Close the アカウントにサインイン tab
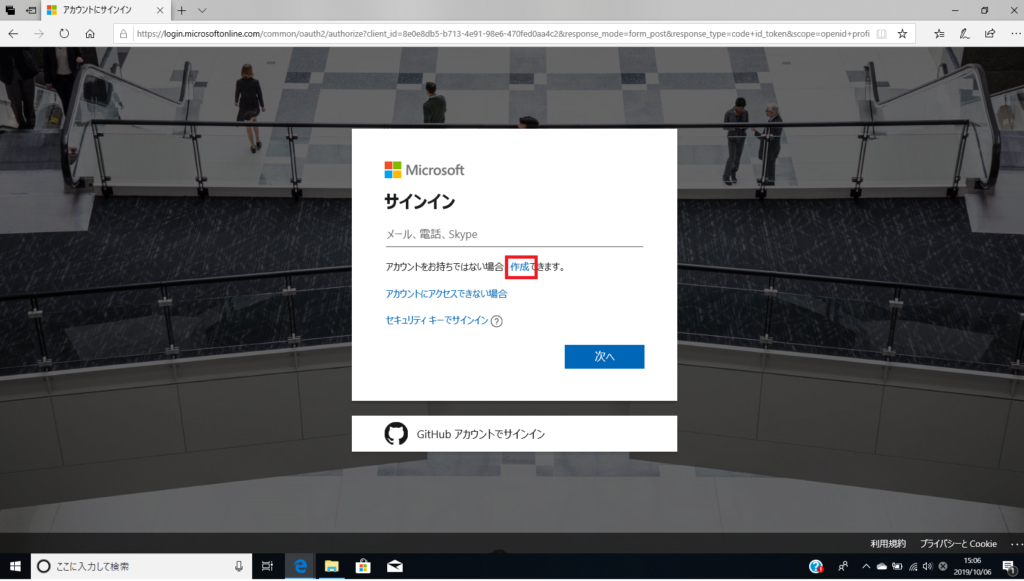Image resolution: width=1024 pixels, height=581 pixels. (x=160, y=10)
